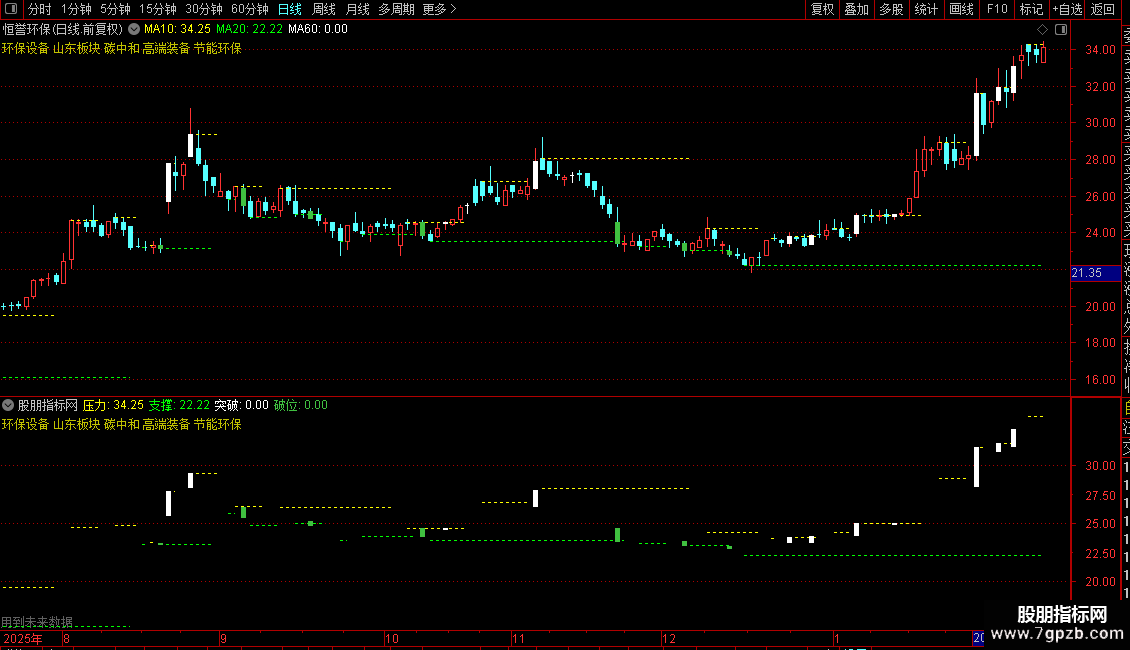The width and height of the screenshot is (1130, 650).
Task: Select the 日线 daily period
Action: click(x=290, y=9)
